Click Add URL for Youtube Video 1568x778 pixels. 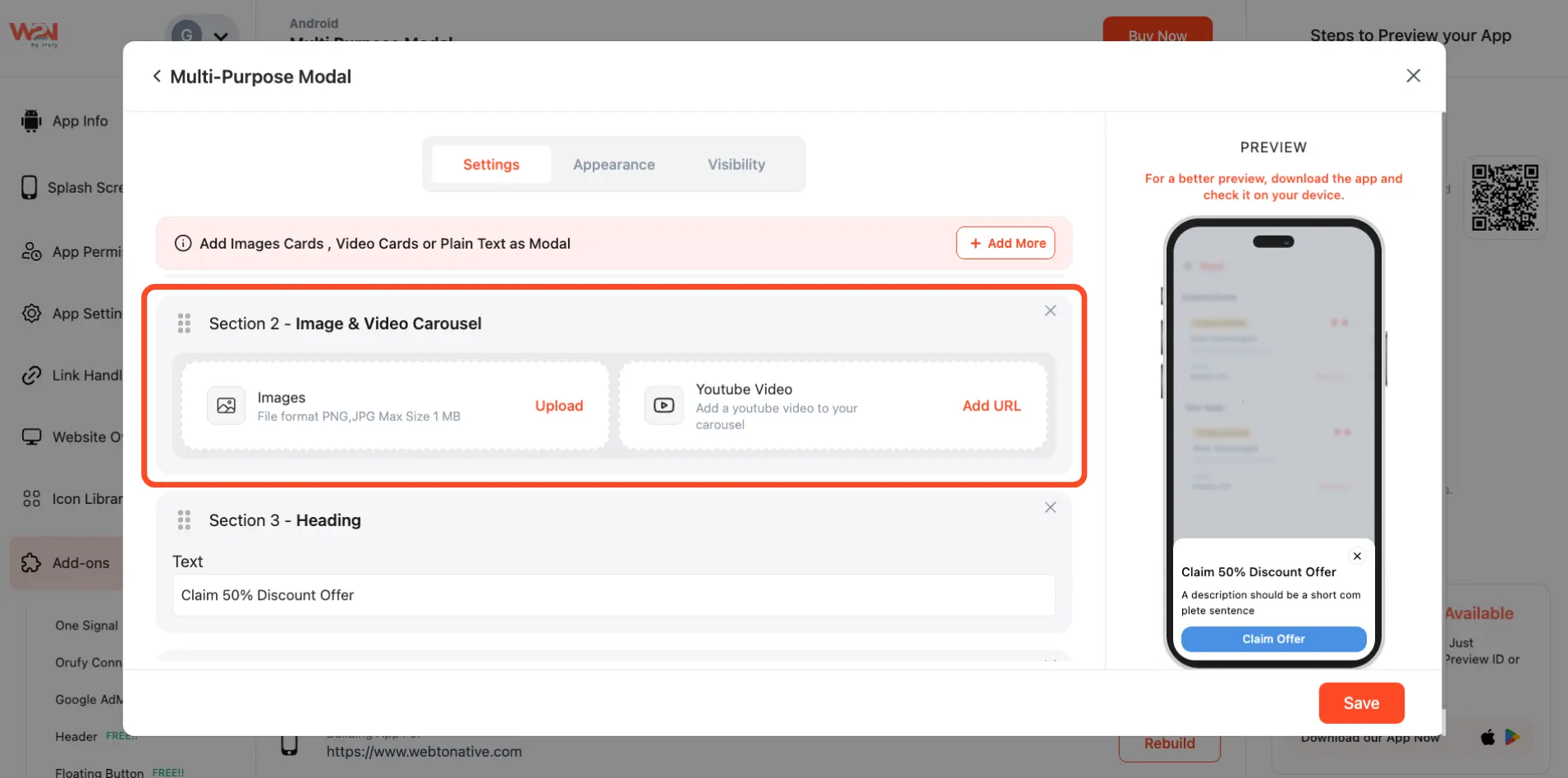[991, 406]
